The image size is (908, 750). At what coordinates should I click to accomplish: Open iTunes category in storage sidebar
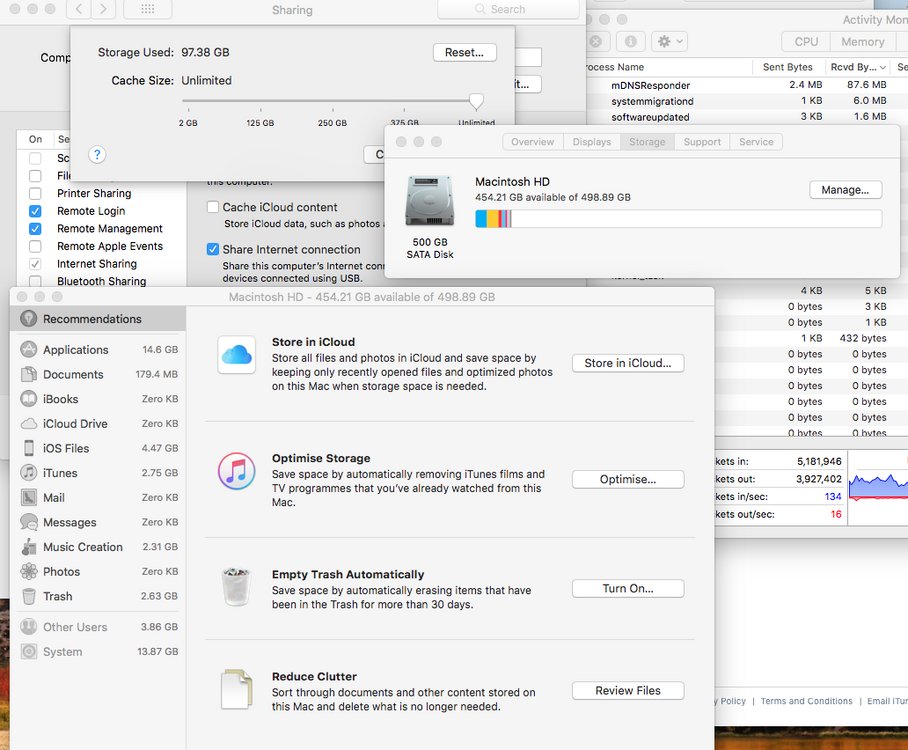pos(98,473)
